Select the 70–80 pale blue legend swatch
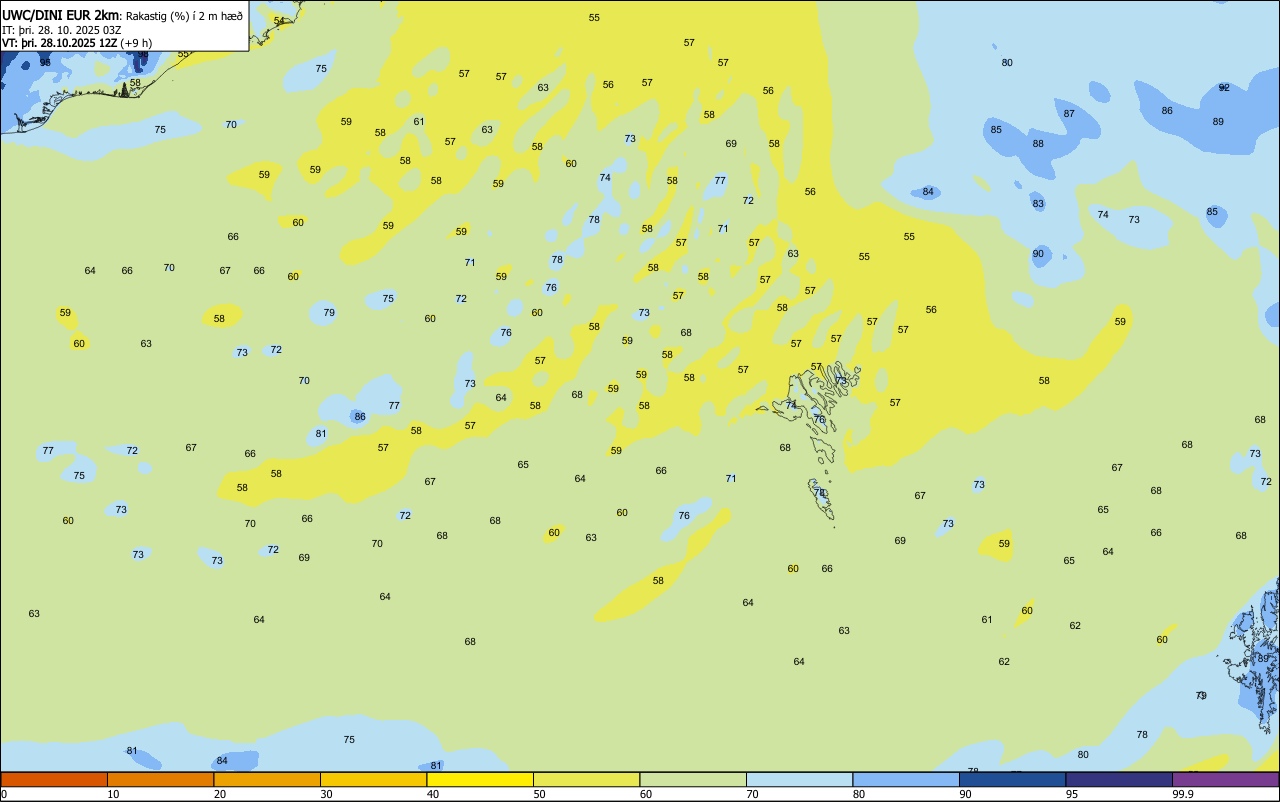Screen dimensions: 1280x802 799,779
